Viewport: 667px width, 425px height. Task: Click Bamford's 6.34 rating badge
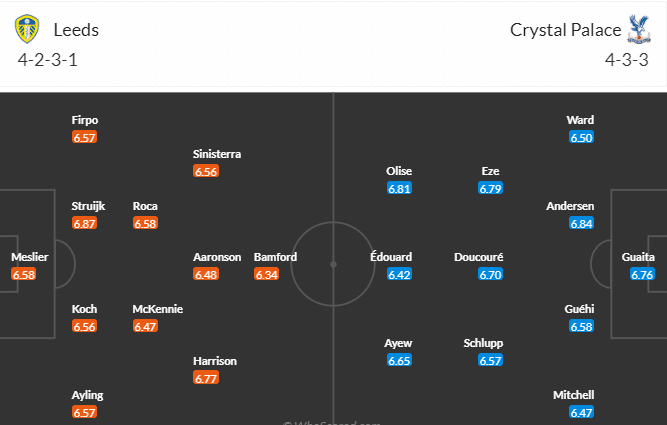[266, 275]
